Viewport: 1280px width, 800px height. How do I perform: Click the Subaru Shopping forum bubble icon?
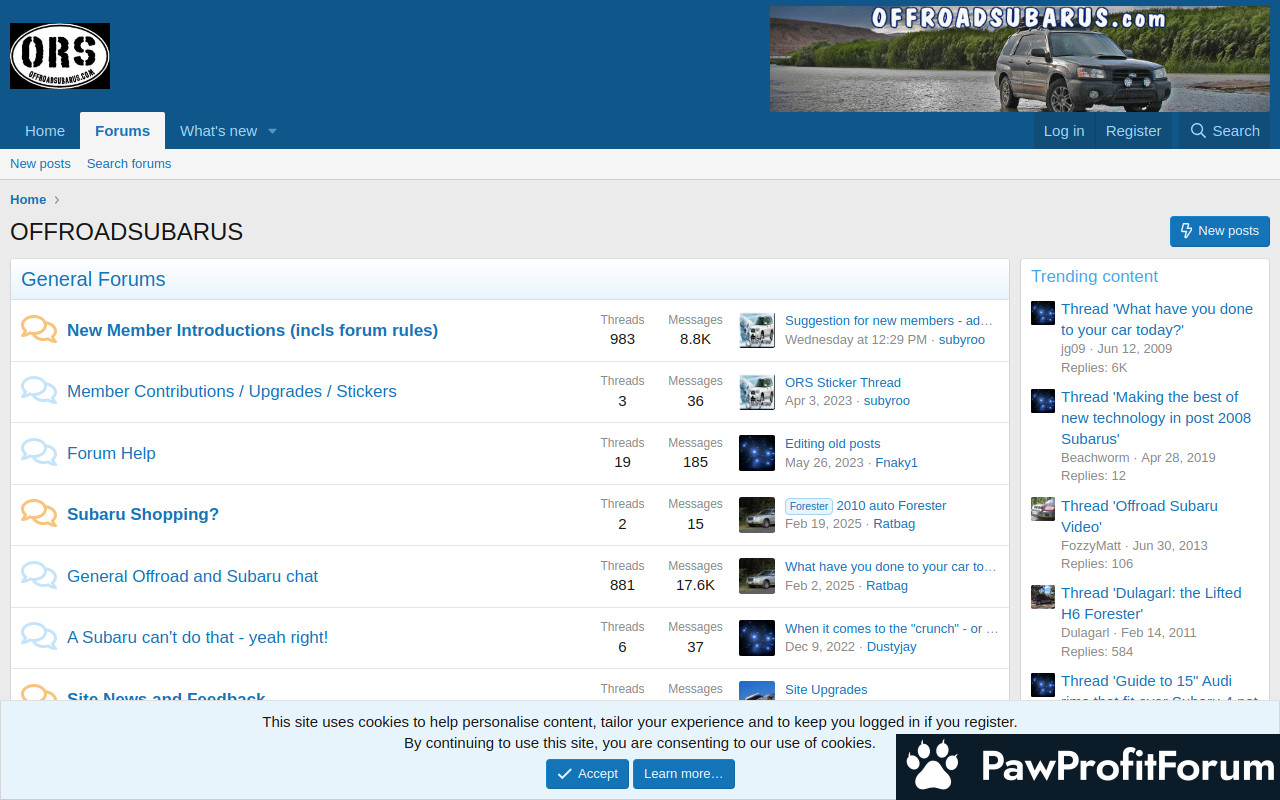[x=39, y=514]
